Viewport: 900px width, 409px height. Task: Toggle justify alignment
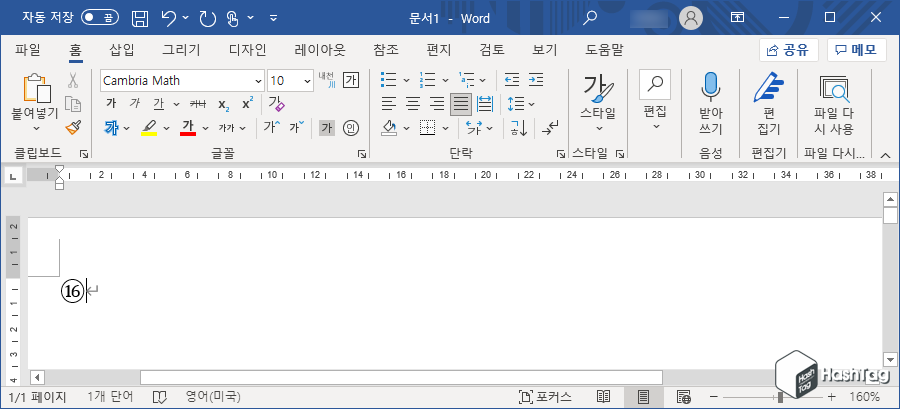[461, 104]
